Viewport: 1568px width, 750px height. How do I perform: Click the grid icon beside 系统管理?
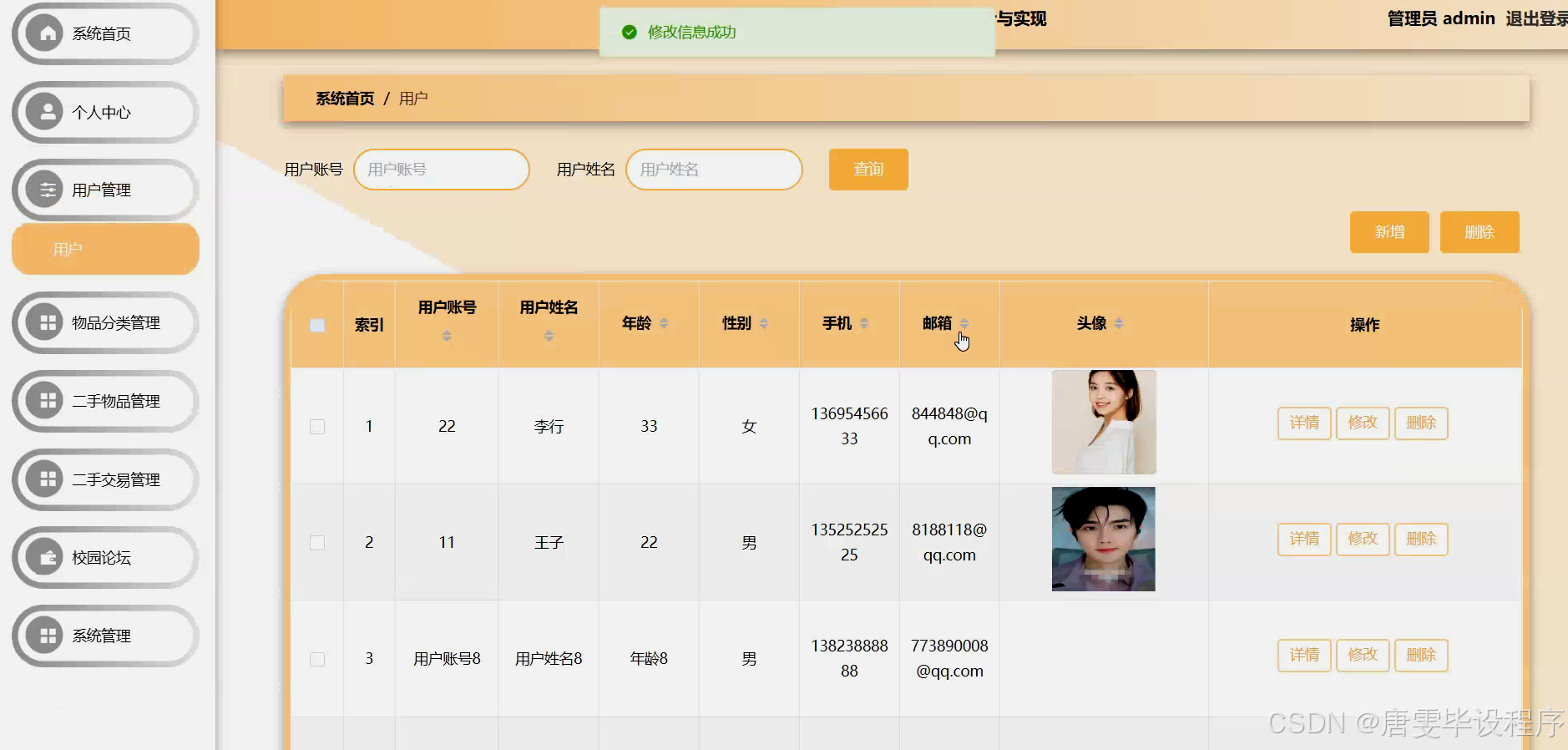tap(48, 636)
